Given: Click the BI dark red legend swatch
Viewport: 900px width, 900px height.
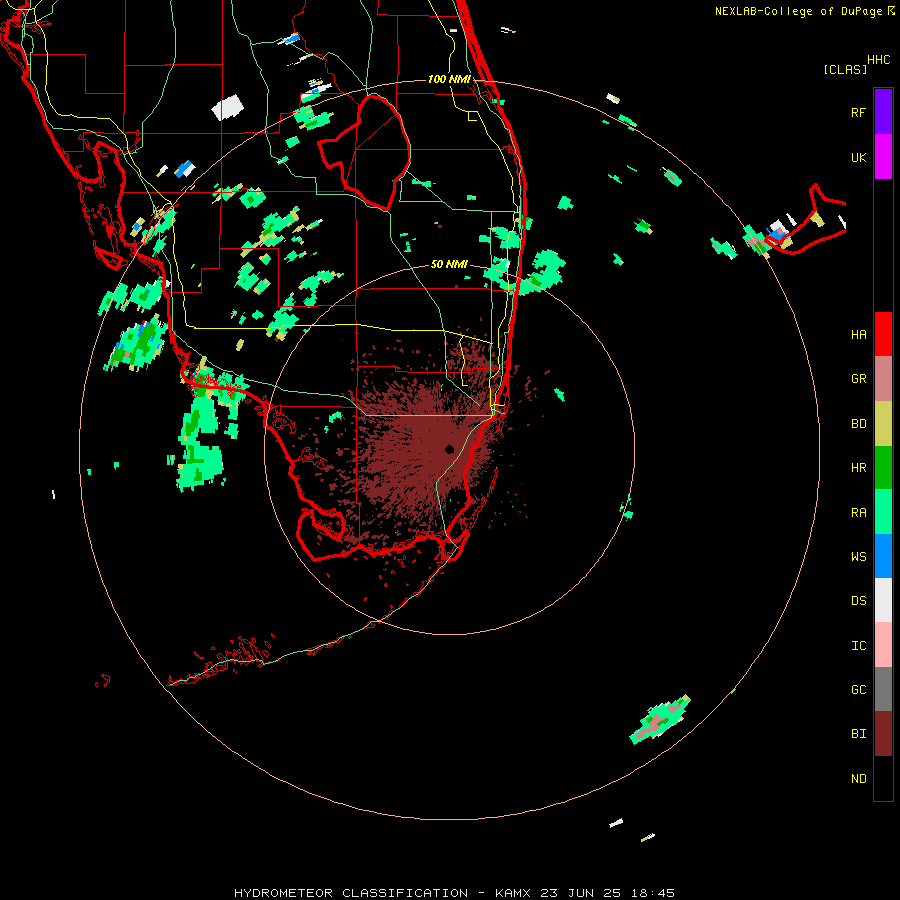Looking at the screenshot, I should pyautogui.click(x=883, y=734).
